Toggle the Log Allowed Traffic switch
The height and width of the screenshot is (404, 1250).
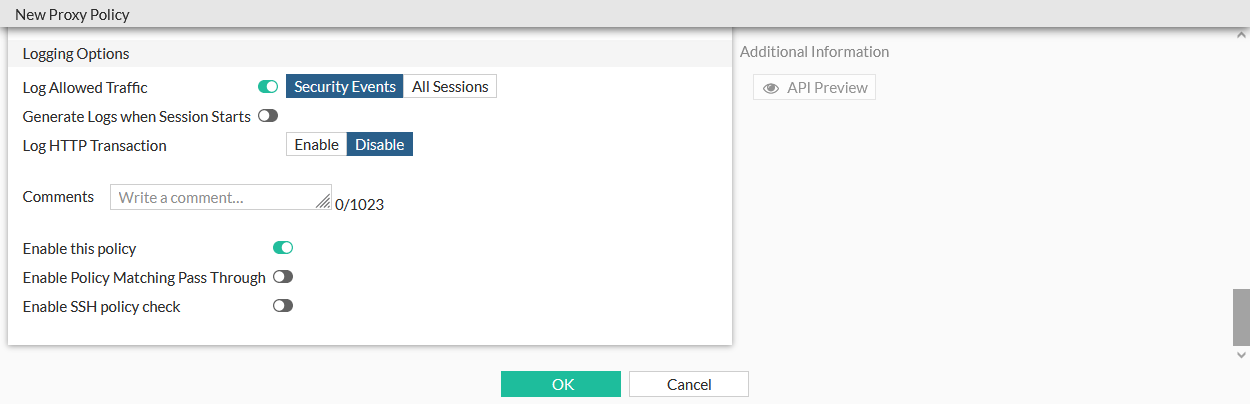[x=267, y=87]
